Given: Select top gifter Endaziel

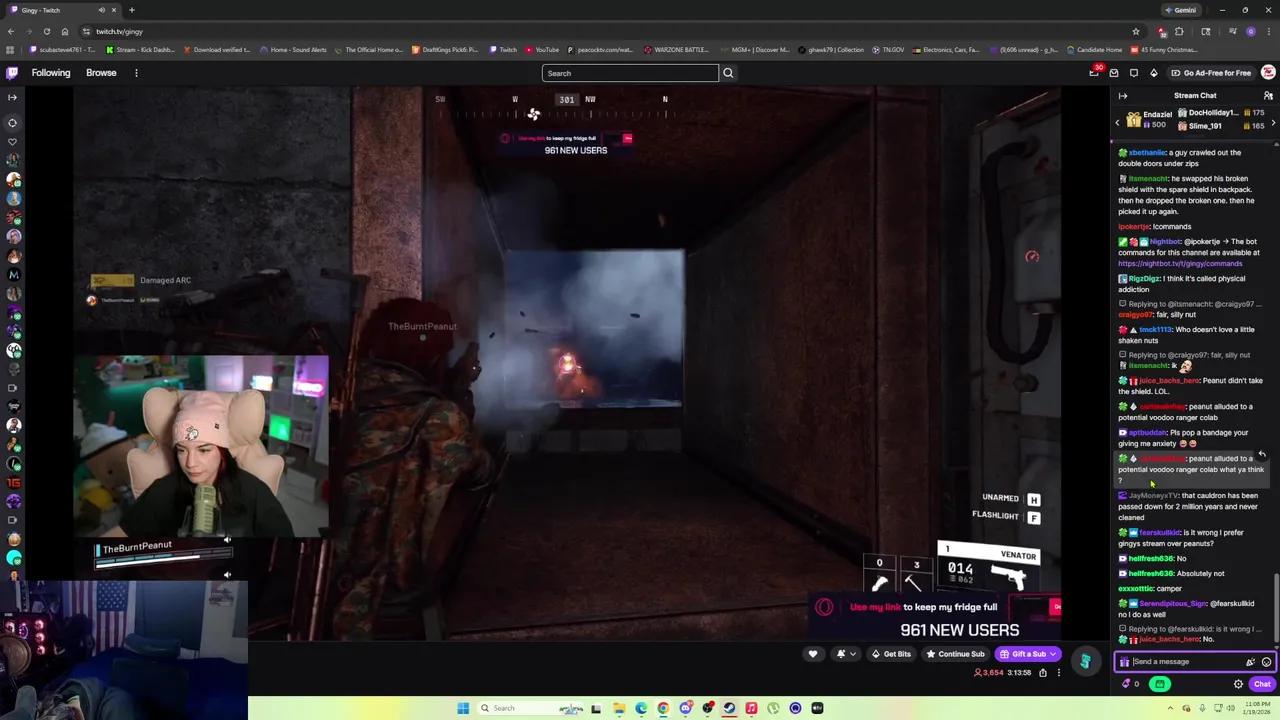Looking at the screenshot, I should pos(1149,120).
